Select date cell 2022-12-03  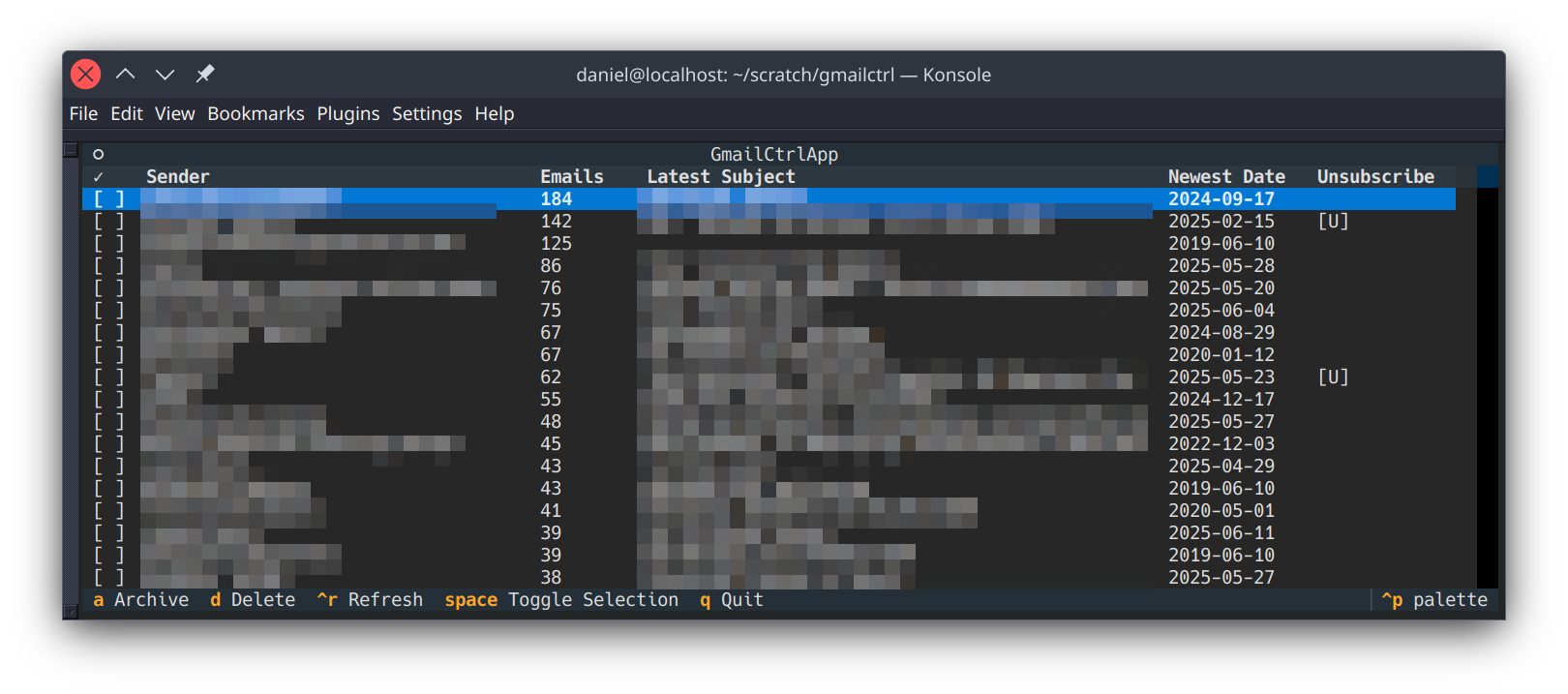coord(1221,444)
